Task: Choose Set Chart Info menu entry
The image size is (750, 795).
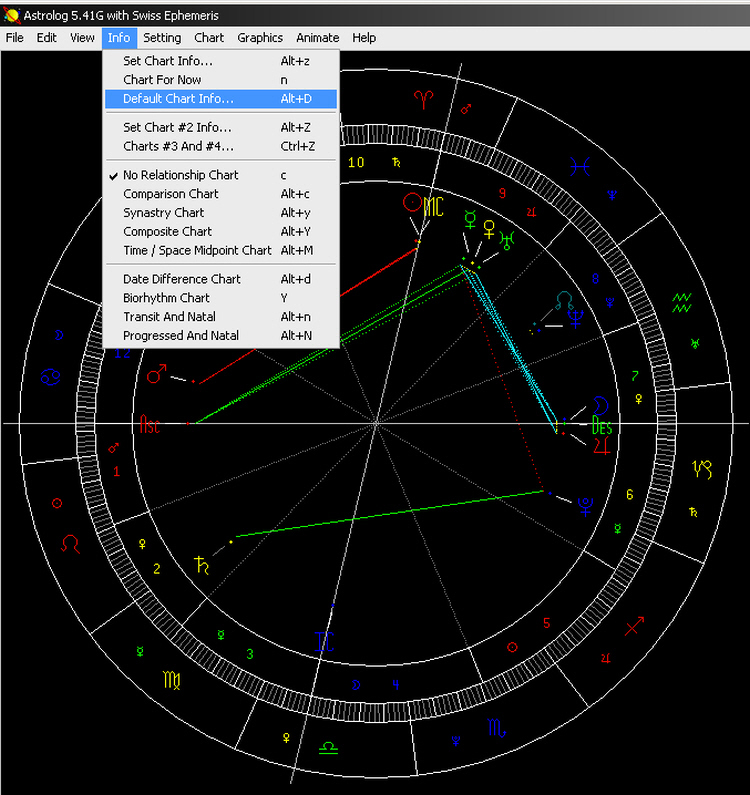Action: (x=221, y=61)
